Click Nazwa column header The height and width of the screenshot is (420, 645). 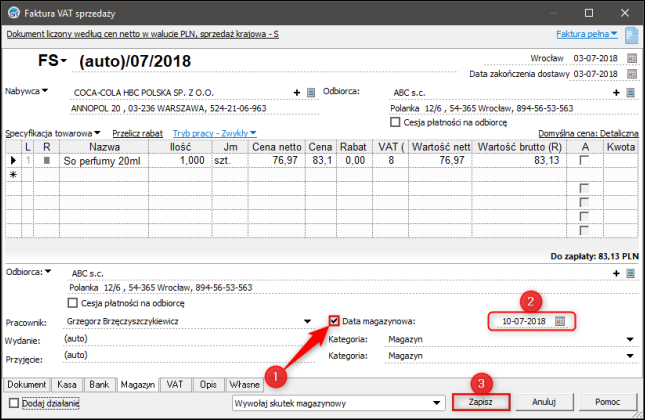[x=104, y=147]
